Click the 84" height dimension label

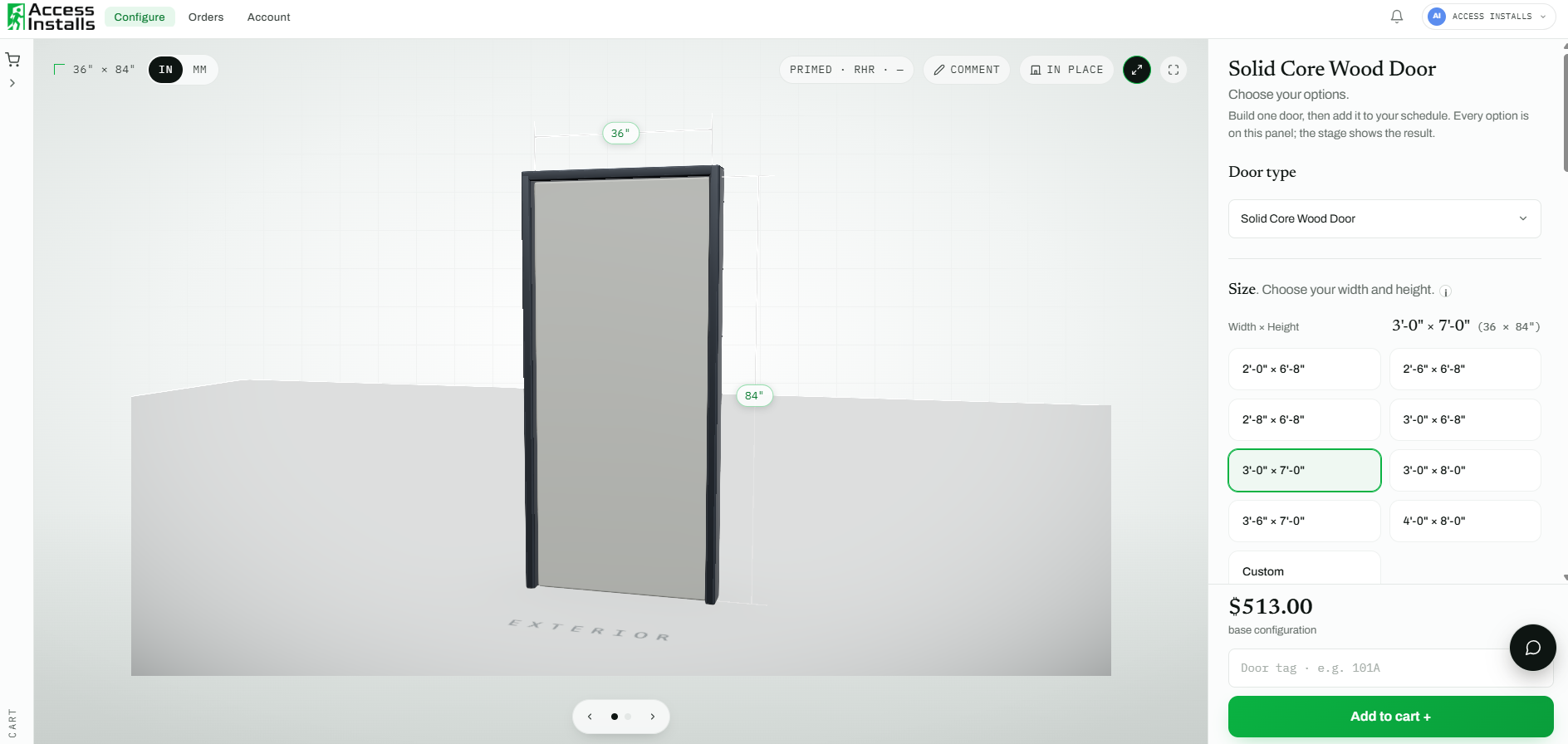[x=754, y=395]
